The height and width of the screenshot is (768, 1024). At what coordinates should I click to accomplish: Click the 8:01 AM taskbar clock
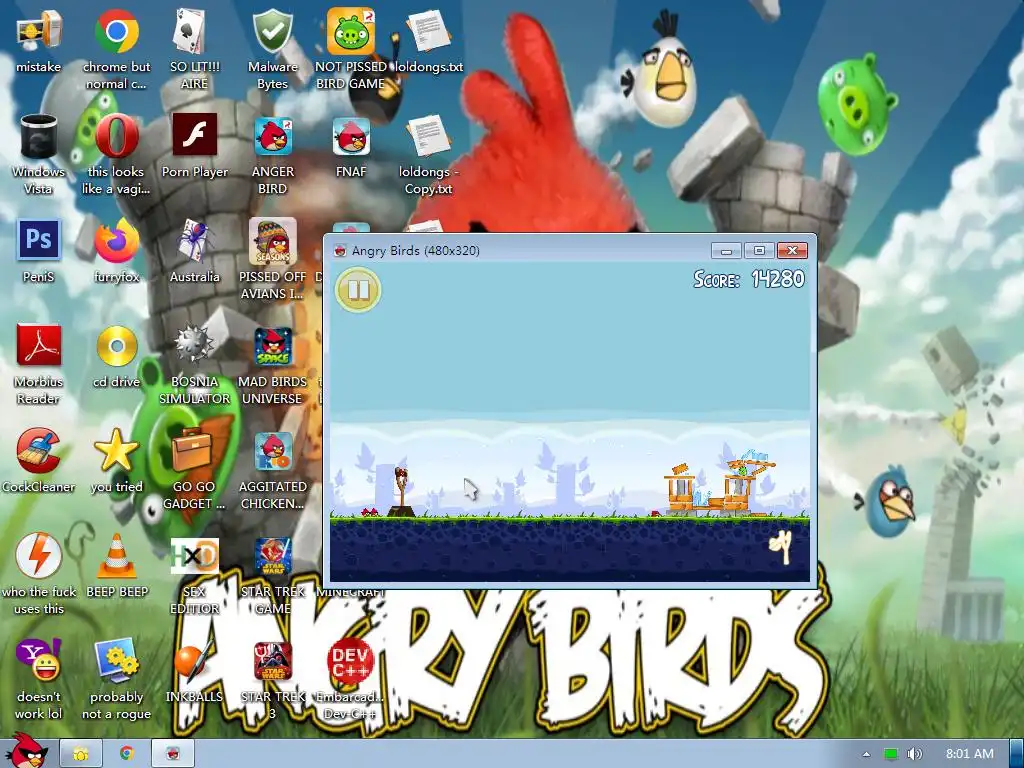point(970,754)
